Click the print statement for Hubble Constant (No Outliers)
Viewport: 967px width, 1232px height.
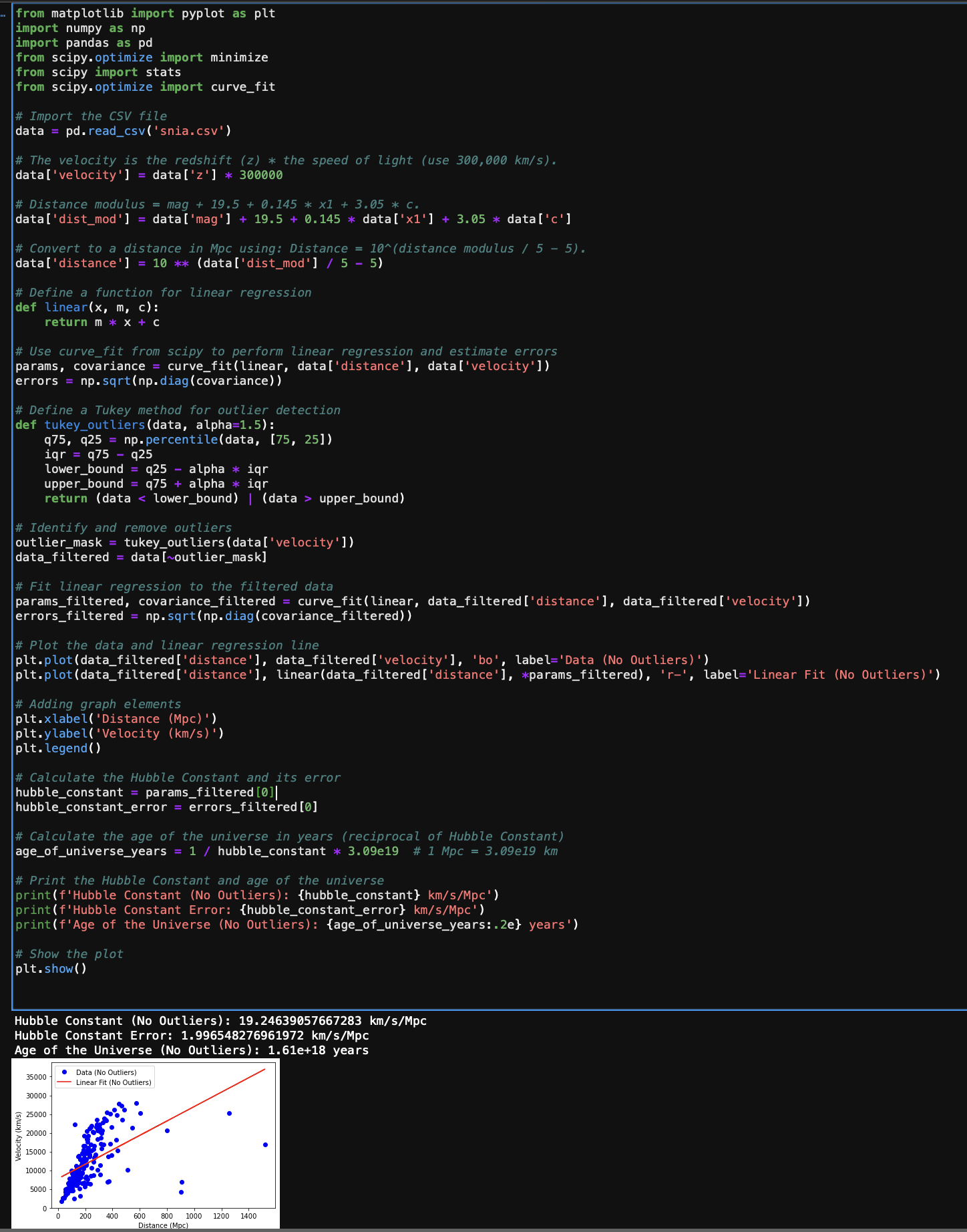tap(258, 895)
